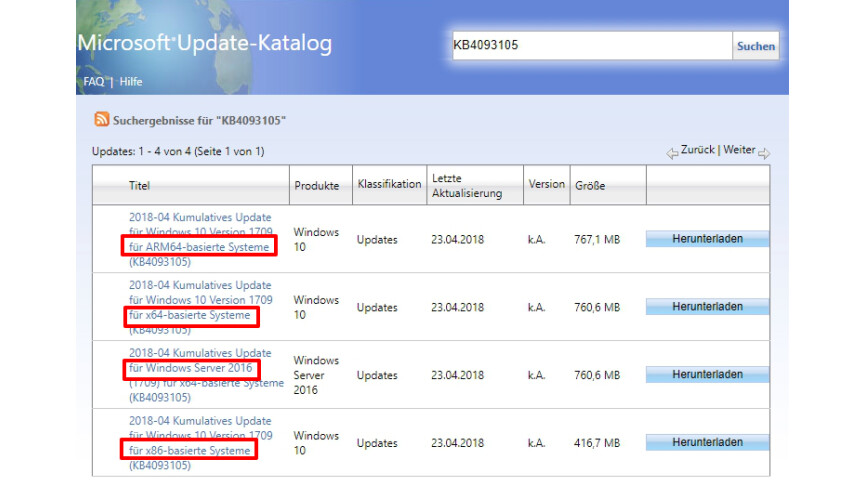
Task: Open the x64-basierte Systeme Windows 10 update
Action: tap(201, 307)
